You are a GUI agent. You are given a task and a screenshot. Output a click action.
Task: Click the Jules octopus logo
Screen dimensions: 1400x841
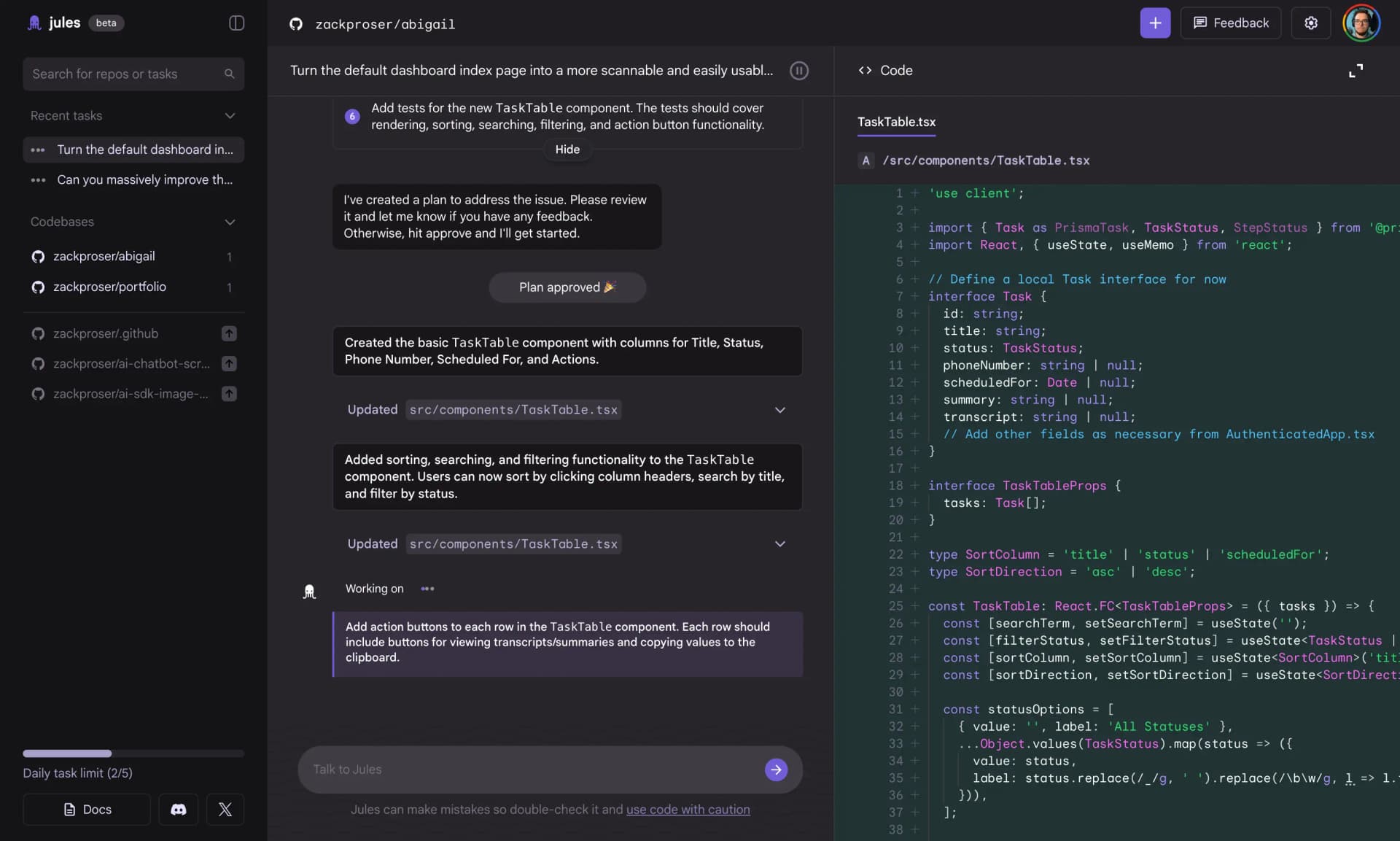tap(34, 23)
